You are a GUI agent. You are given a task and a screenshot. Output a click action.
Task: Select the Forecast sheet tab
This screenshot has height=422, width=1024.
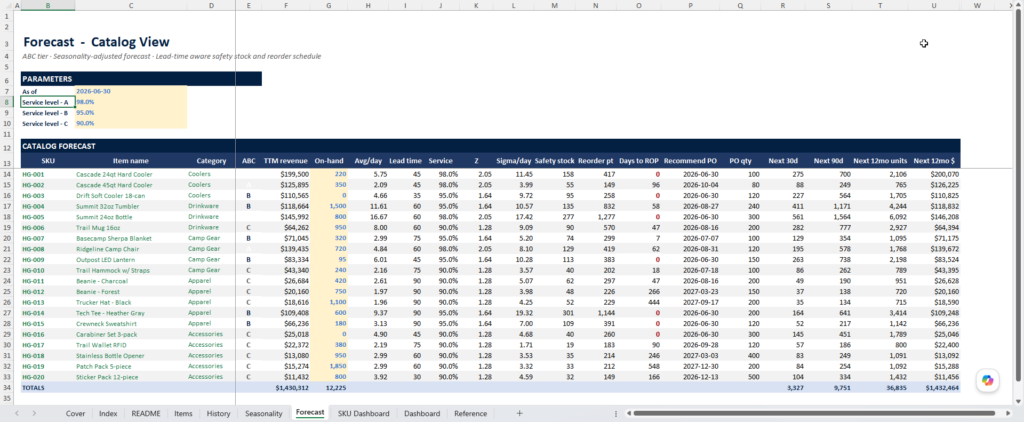point(310,413)
